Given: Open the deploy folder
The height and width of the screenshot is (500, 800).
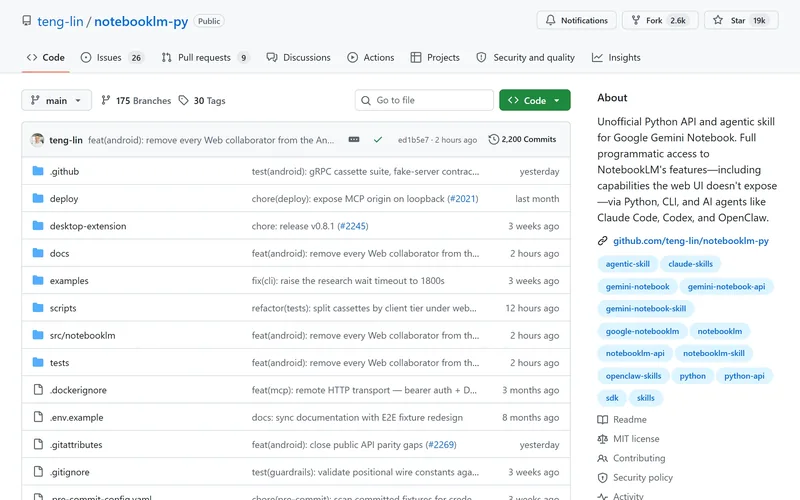Looking at the screenshot, I should (x=64, y=199).
